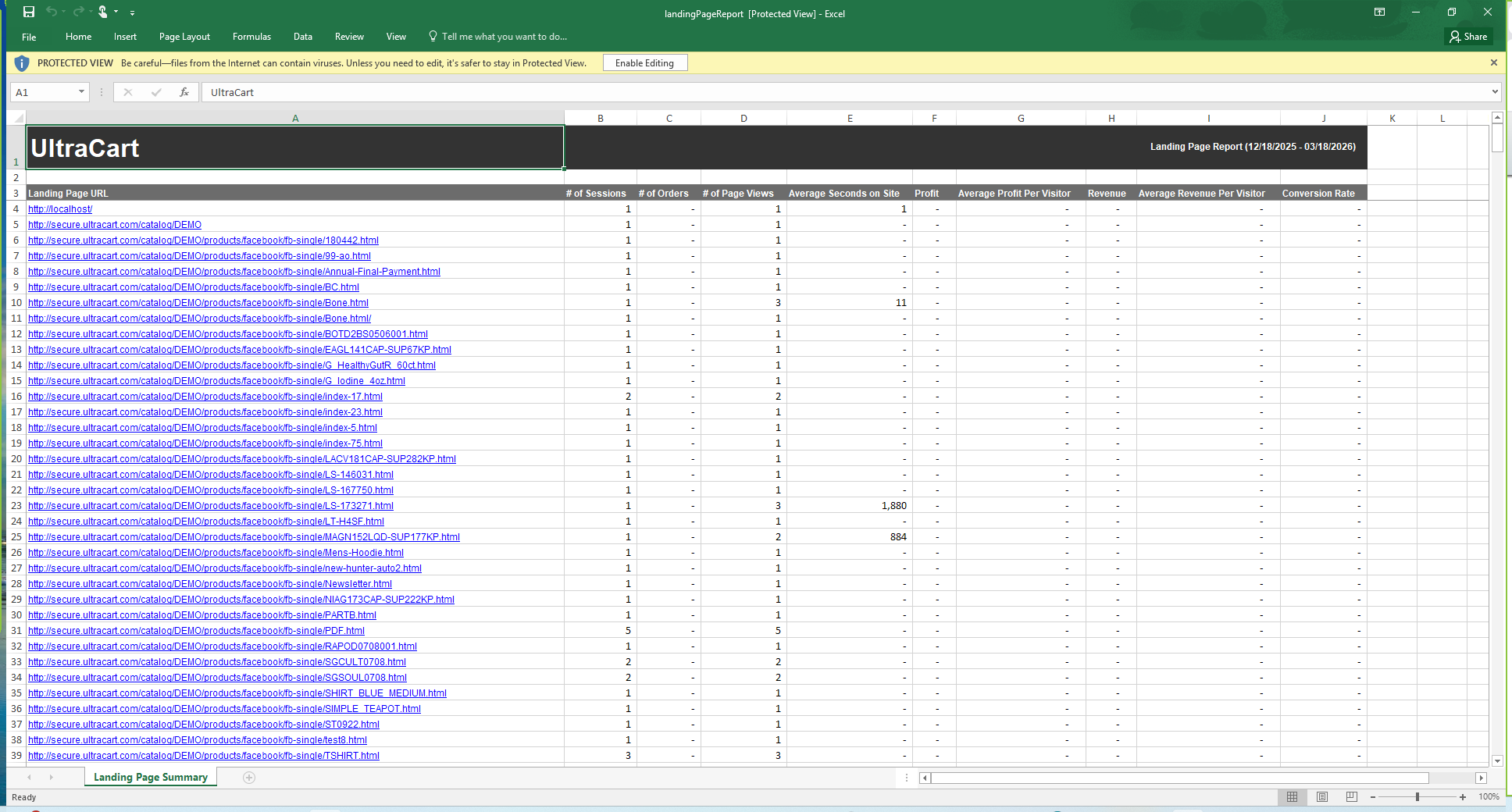Select column E header

pos(850,118)
